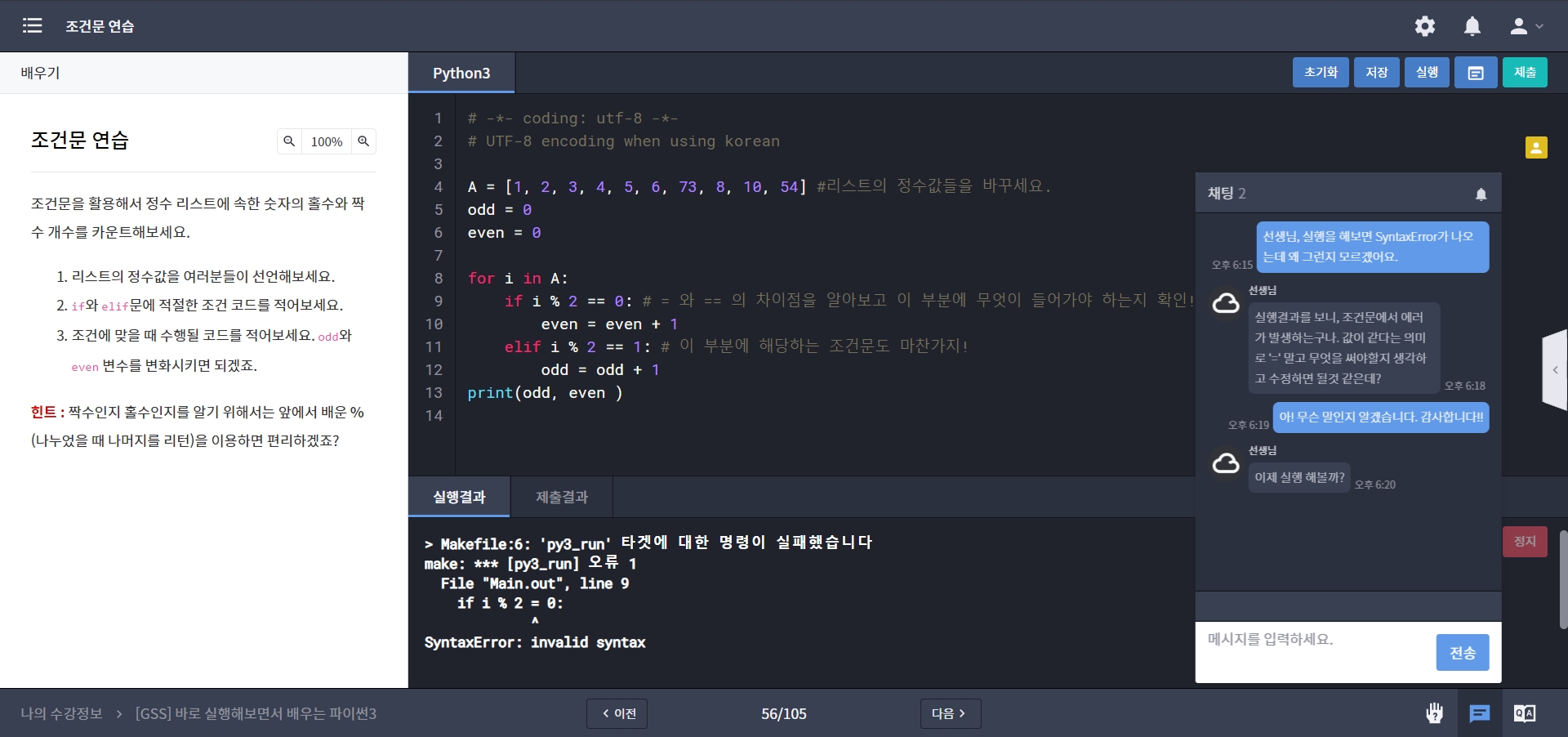Go to next lesson with 다음
Screen dimensions: 1568x737
949,713
